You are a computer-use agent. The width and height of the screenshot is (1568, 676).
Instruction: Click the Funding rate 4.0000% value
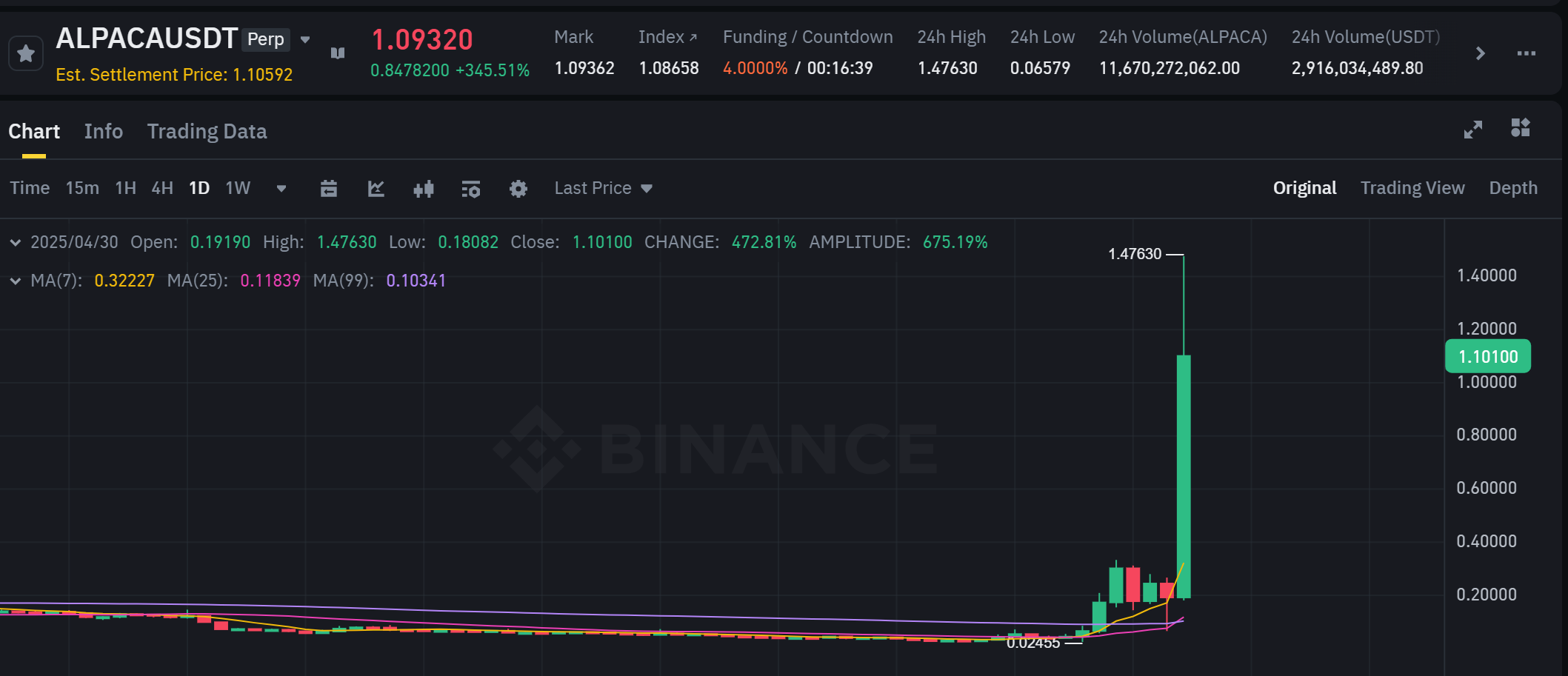tap(755, 68)
